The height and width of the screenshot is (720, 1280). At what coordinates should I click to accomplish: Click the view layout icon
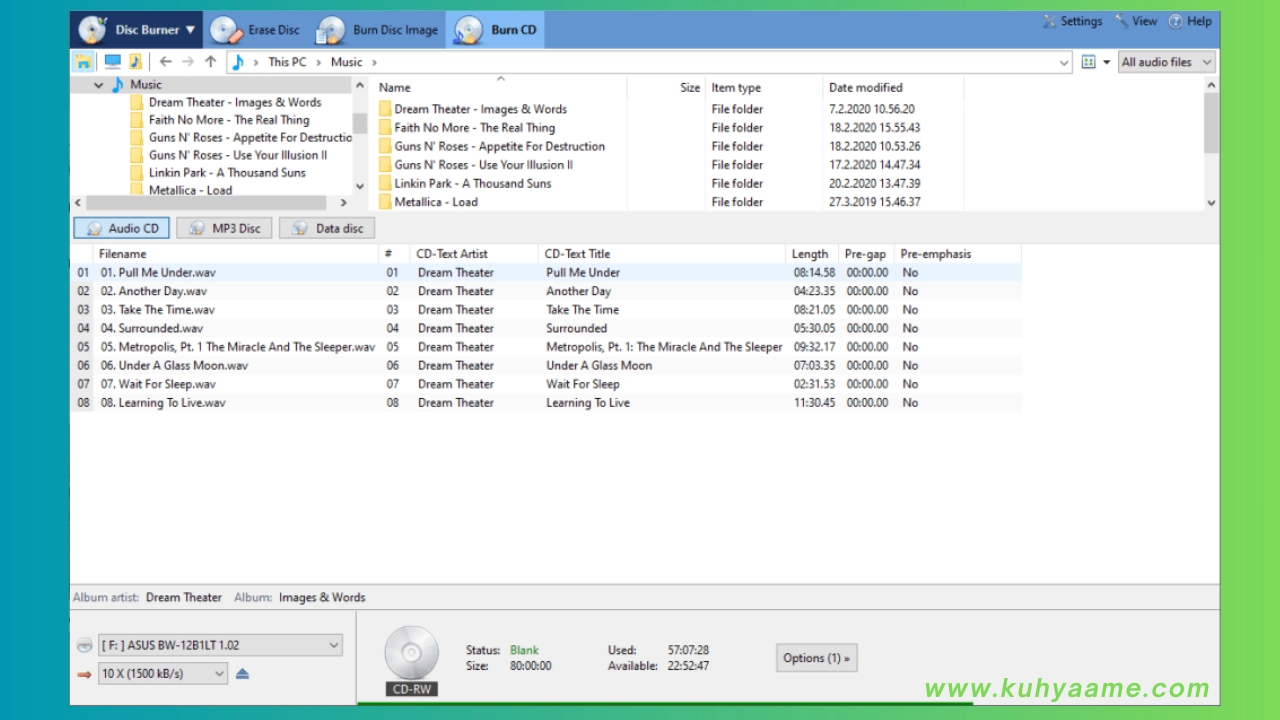(x=1089, y=62)
